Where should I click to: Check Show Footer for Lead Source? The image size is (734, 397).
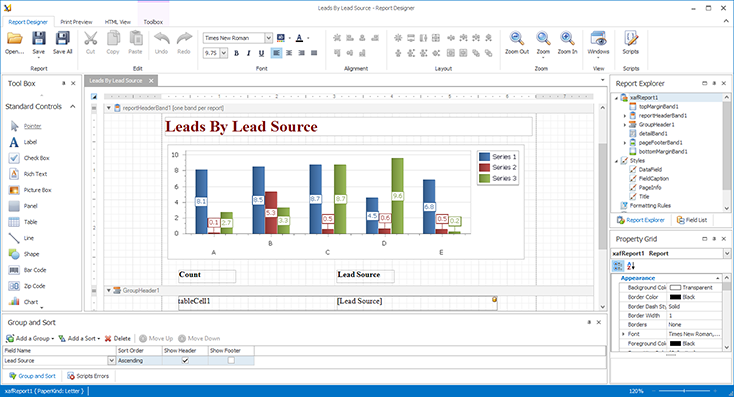[231, 360]
